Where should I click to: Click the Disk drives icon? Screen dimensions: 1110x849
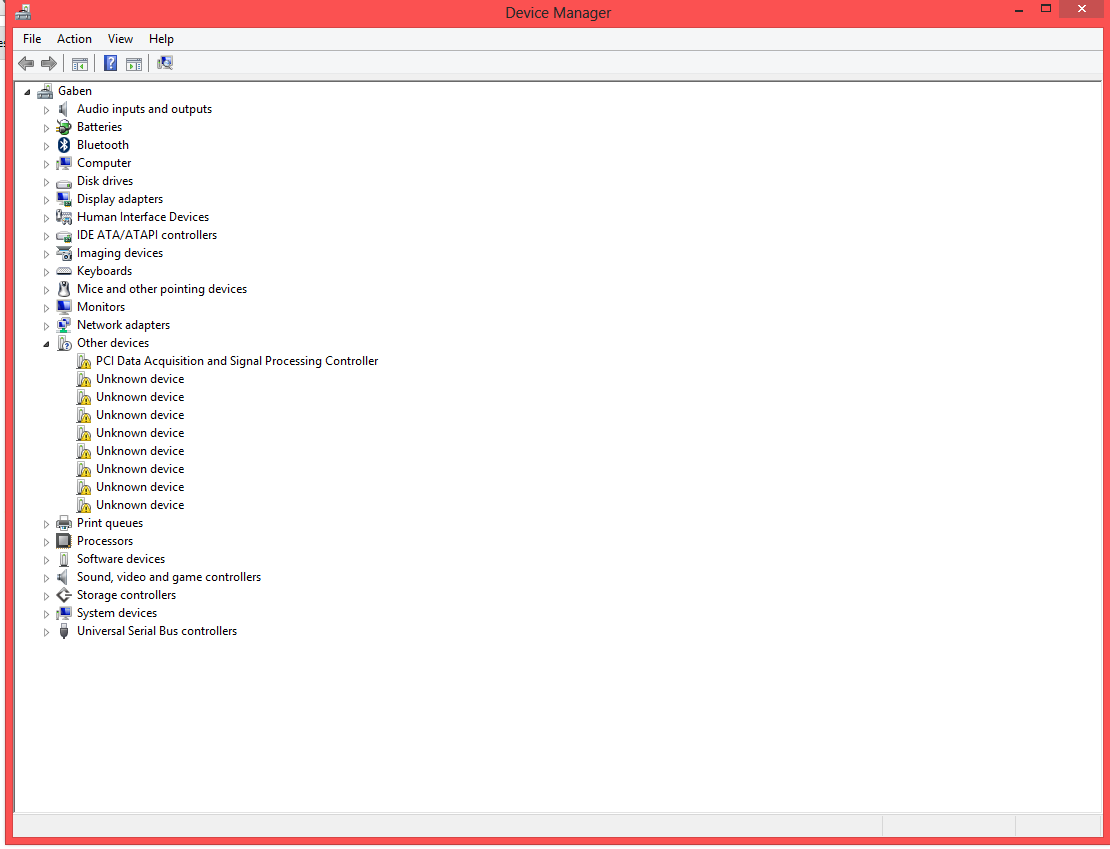click(64, 182)
